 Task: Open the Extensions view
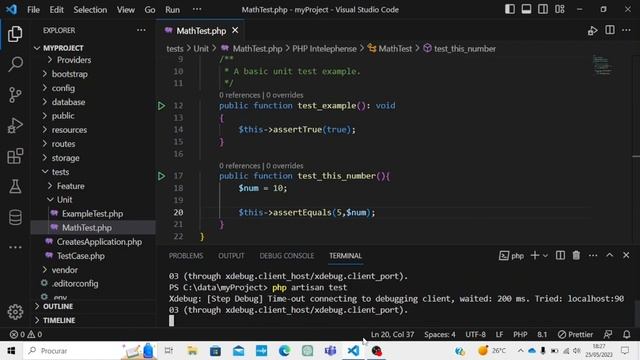[15, 156]
